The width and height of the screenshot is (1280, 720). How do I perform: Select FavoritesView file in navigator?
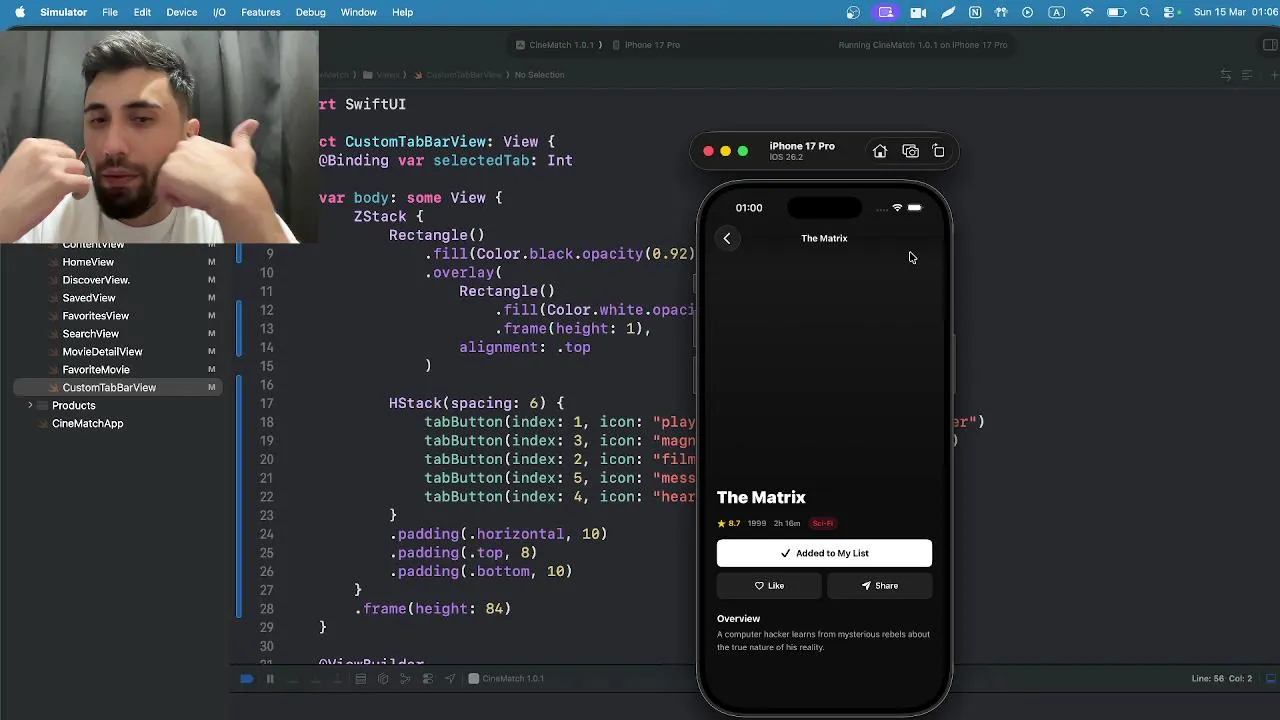click(x=96, y=316)
